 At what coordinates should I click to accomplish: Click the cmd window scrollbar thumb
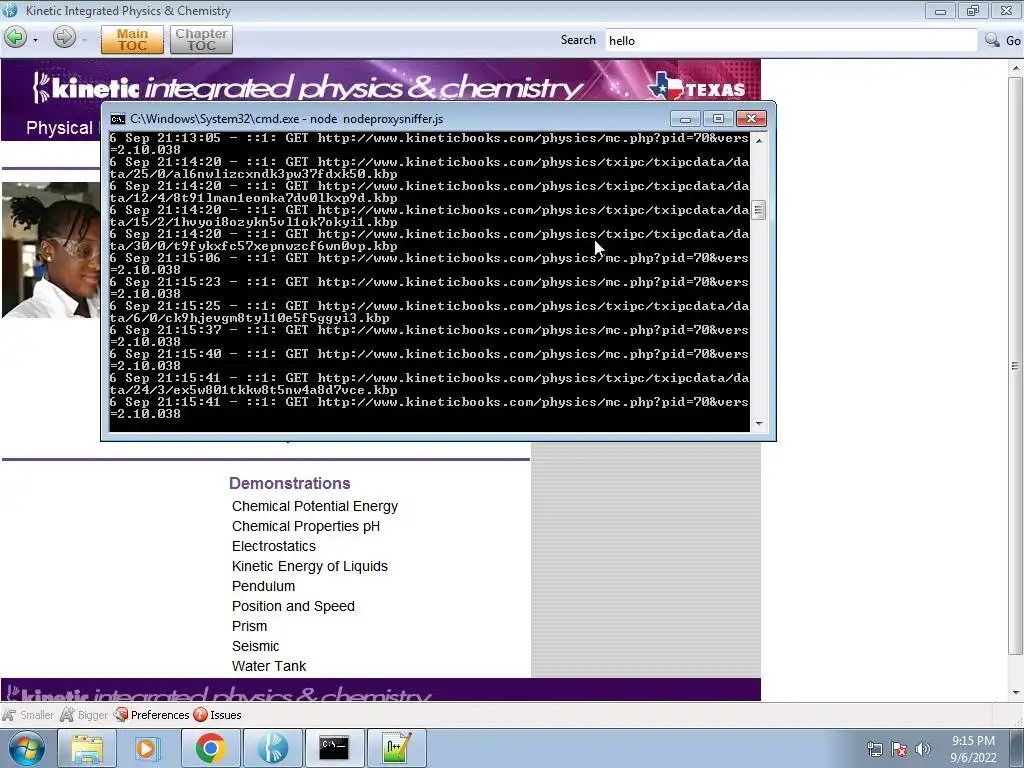758,210
